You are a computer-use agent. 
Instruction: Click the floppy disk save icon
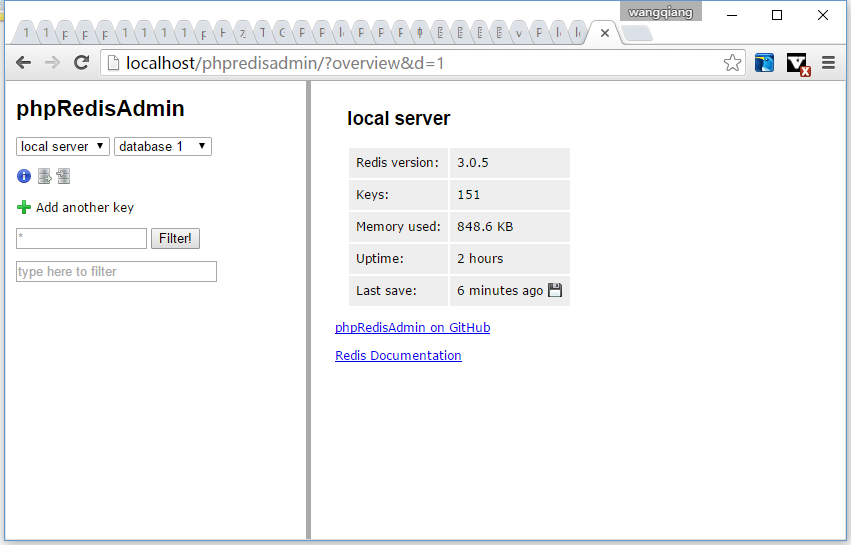click(x=555, y=291)
